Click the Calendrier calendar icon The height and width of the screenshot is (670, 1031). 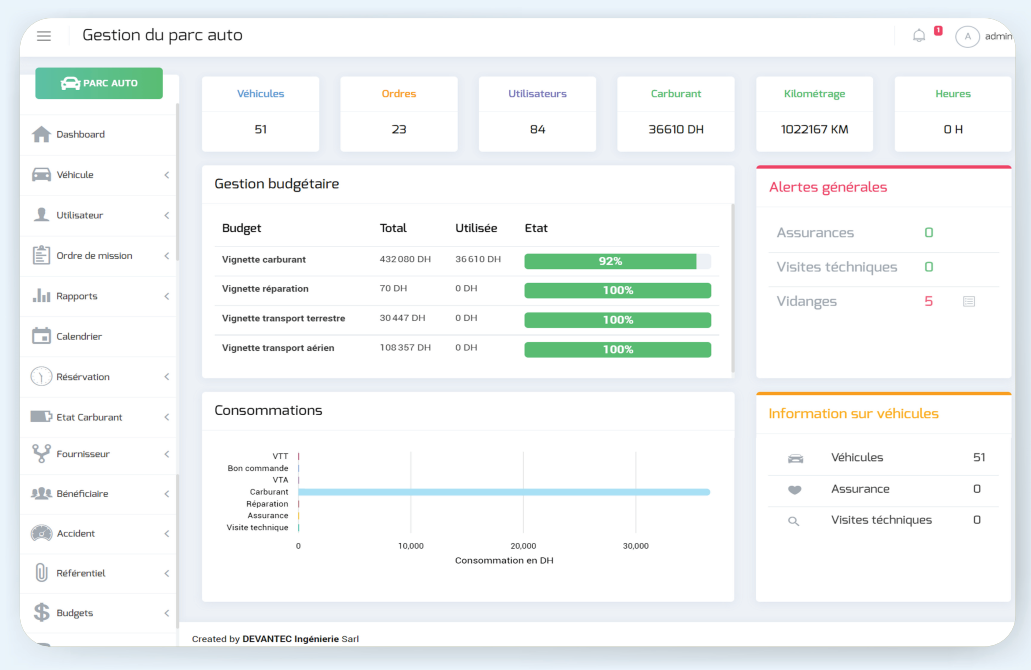[x=41, y=337]
